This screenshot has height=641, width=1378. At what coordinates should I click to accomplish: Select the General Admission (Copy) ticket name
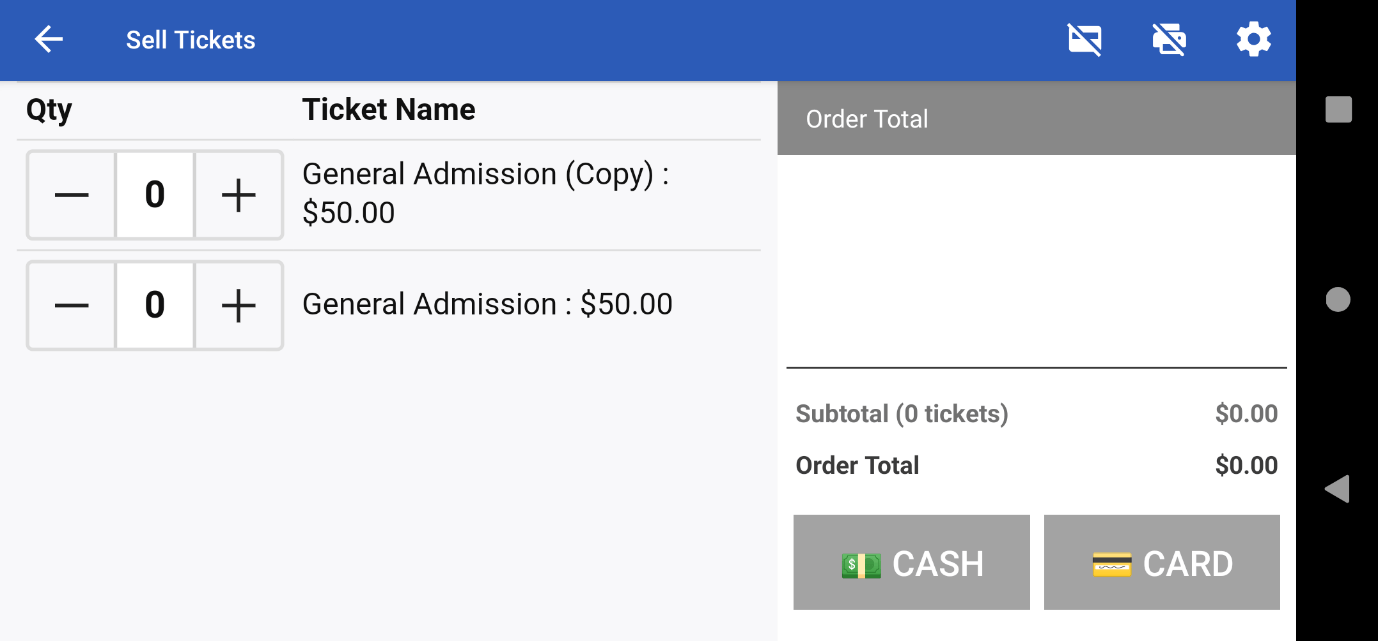485,193
